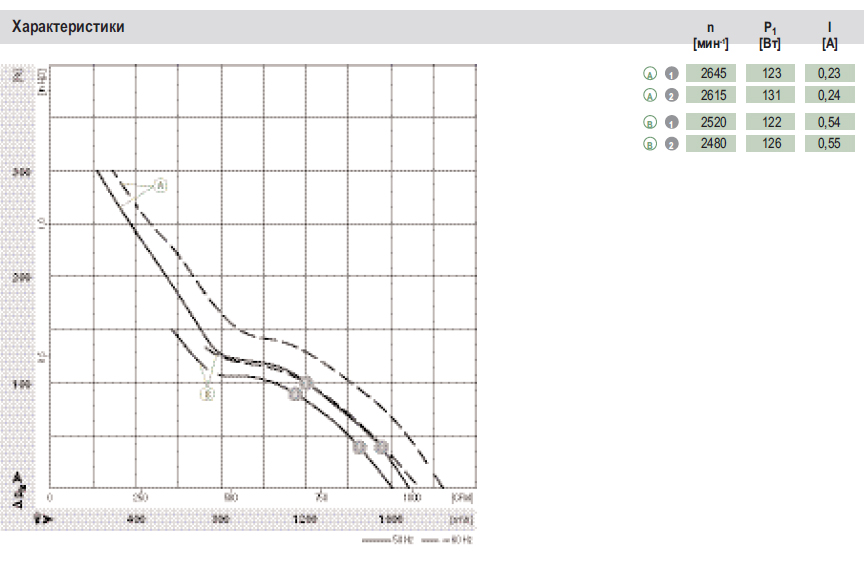Click the 60 Hz dashed line legend entry
The height and width of the screenshot is (561, 864).
448,540
